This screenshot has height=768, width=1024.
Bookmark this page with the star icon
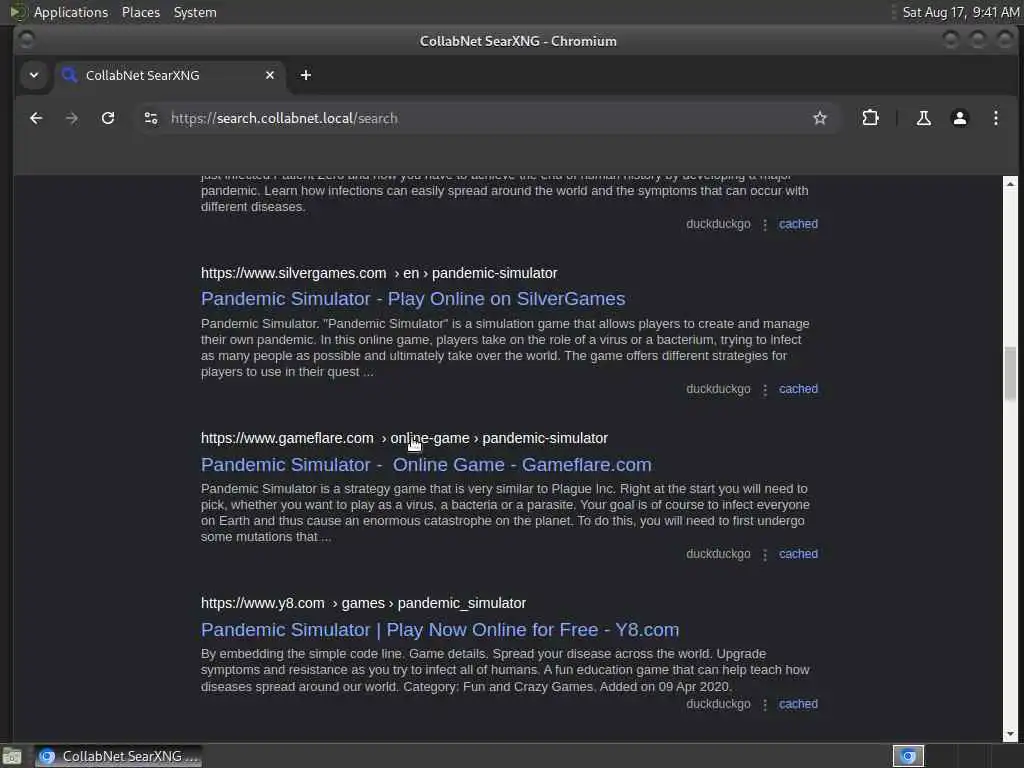[x=820, y=118]
